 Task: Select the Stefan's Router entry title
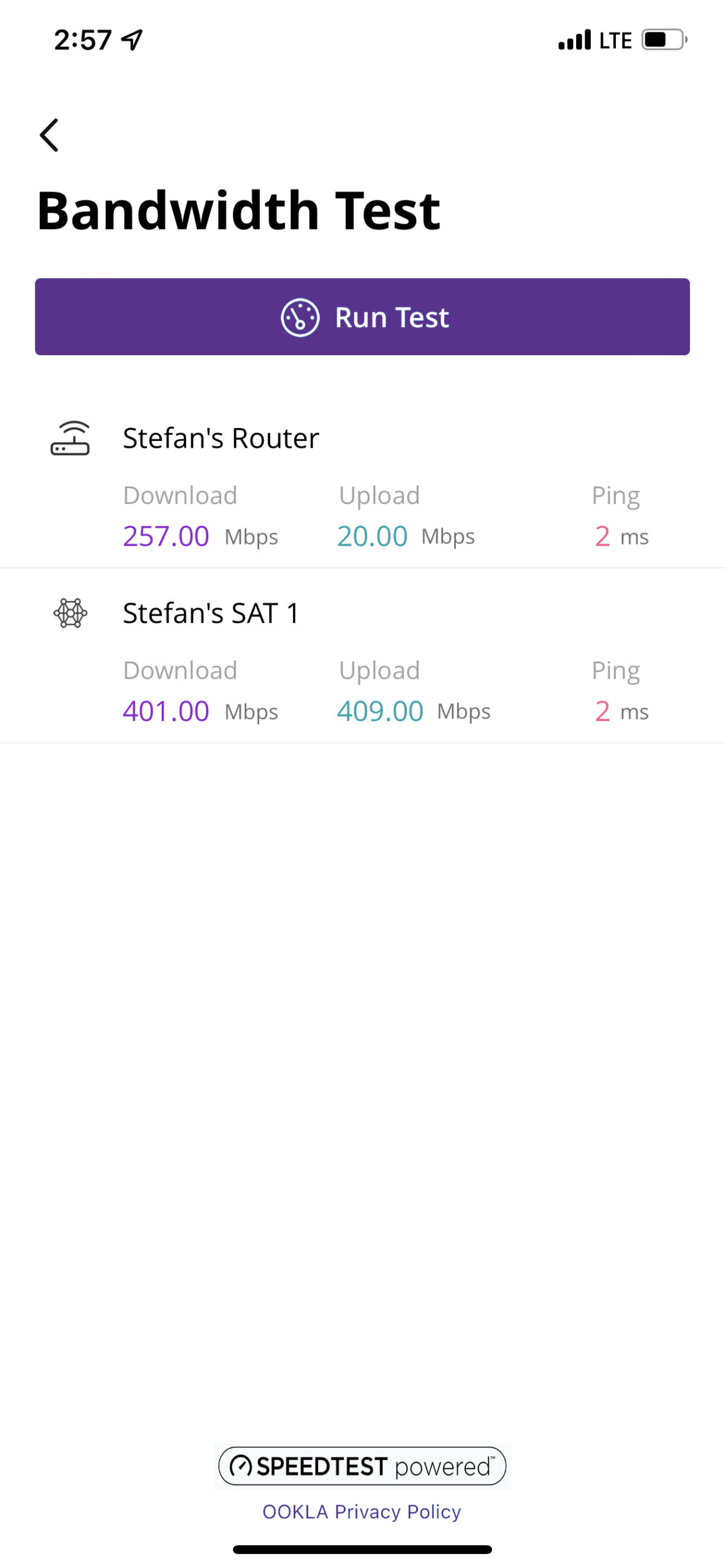click(x=221, y=439)
